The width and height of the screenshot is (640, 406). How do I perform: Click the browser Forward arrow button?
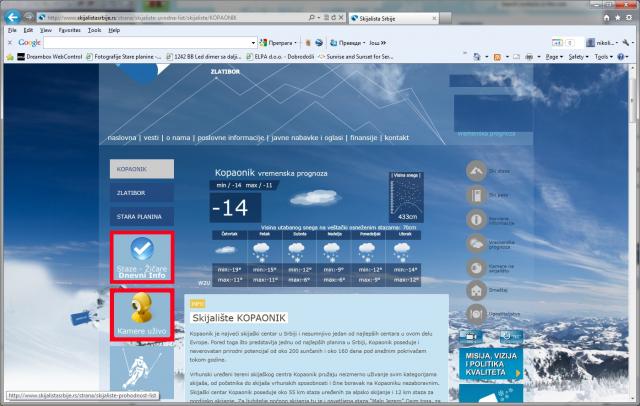tap(28, 17)
